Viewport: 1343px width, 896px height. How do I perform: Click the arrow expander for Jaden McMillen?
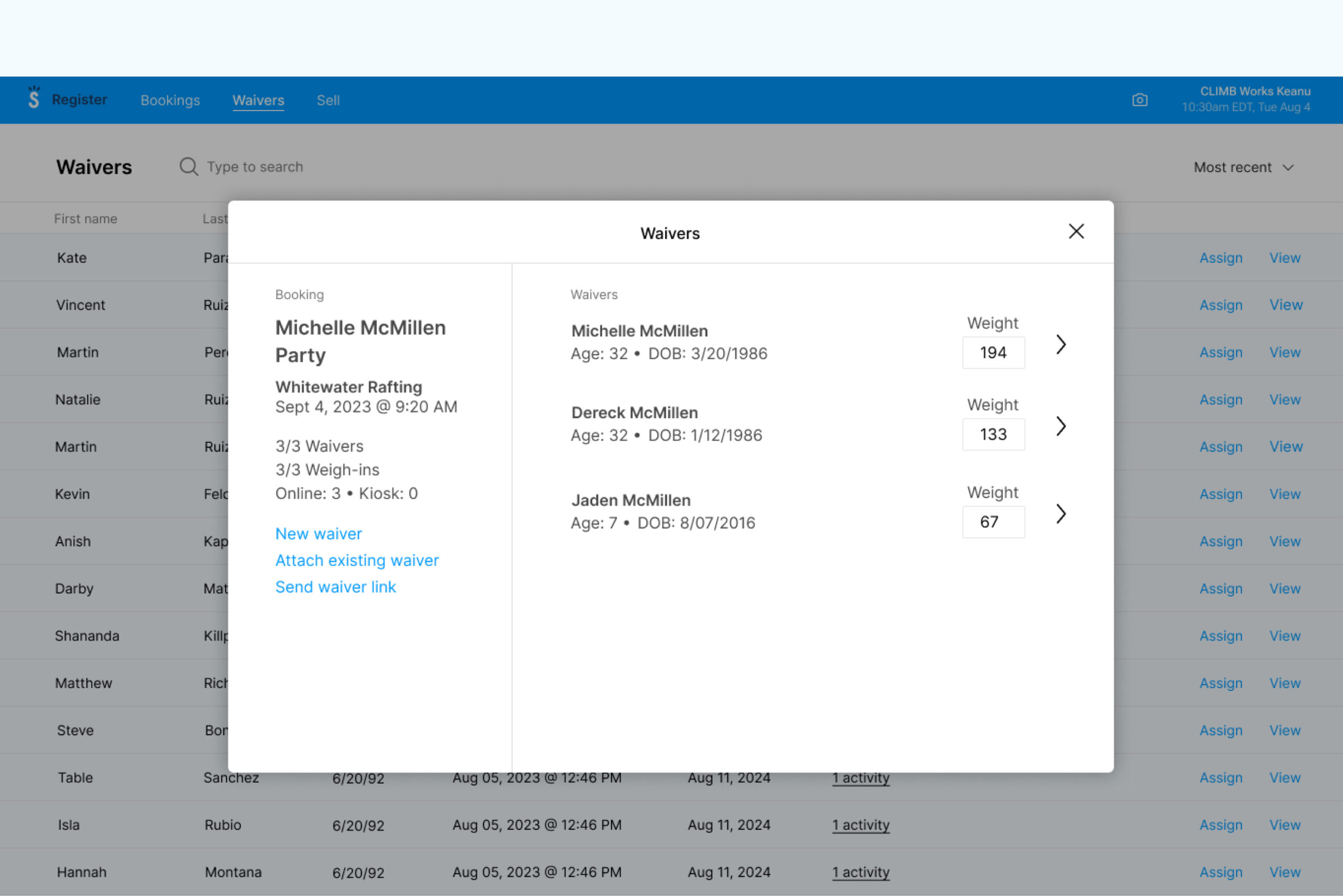(x=1060, y=513)
